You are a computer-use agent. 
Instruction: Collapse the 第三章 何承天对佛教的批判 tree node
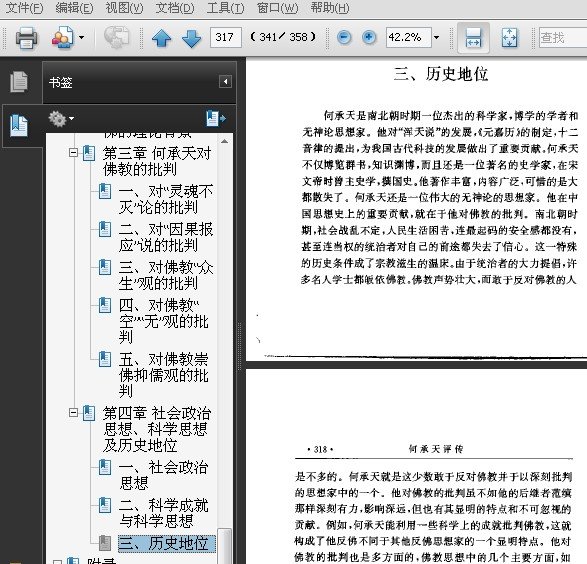[73, 153]
